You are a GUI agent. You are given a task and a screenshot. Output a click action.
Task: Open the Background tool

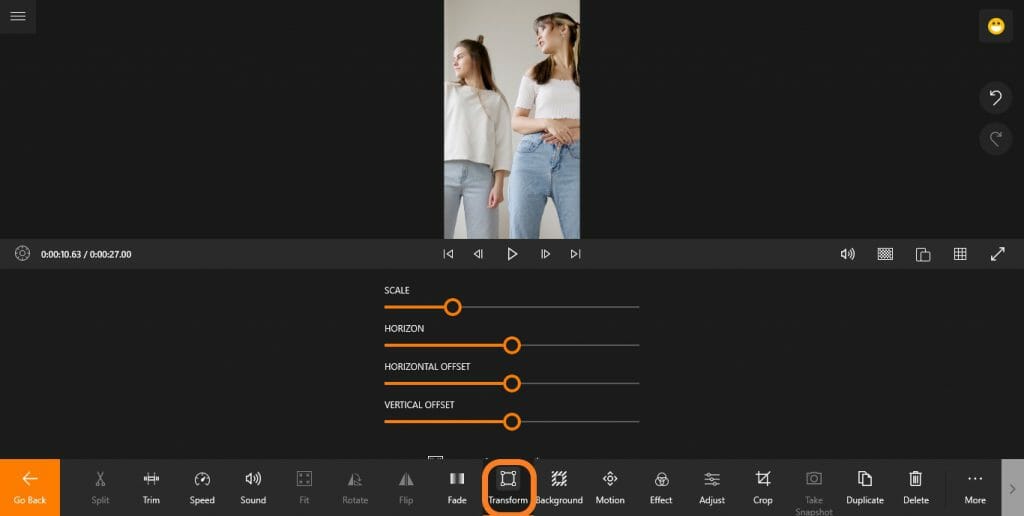(x=559, y=488)
